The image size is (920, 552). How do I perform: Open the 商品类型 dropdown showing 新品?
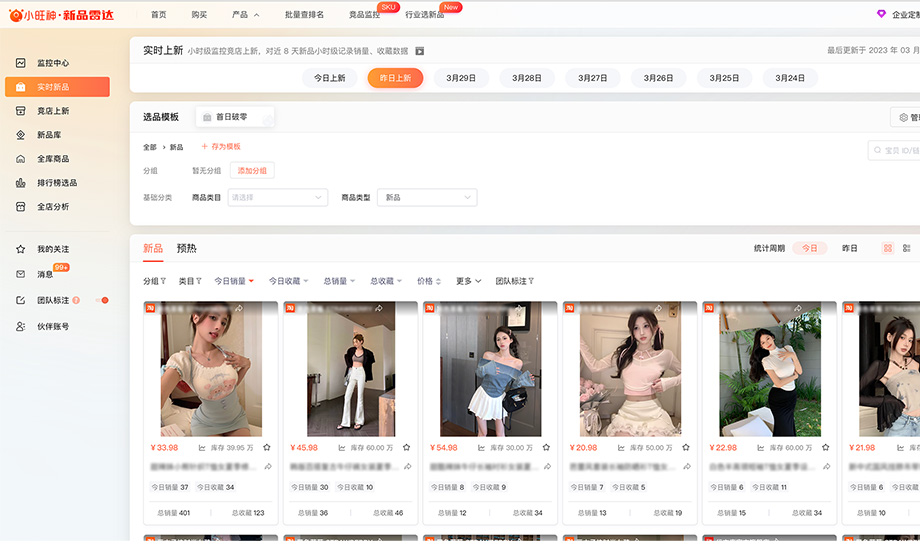pyautogui.click(x=427, y=198)
